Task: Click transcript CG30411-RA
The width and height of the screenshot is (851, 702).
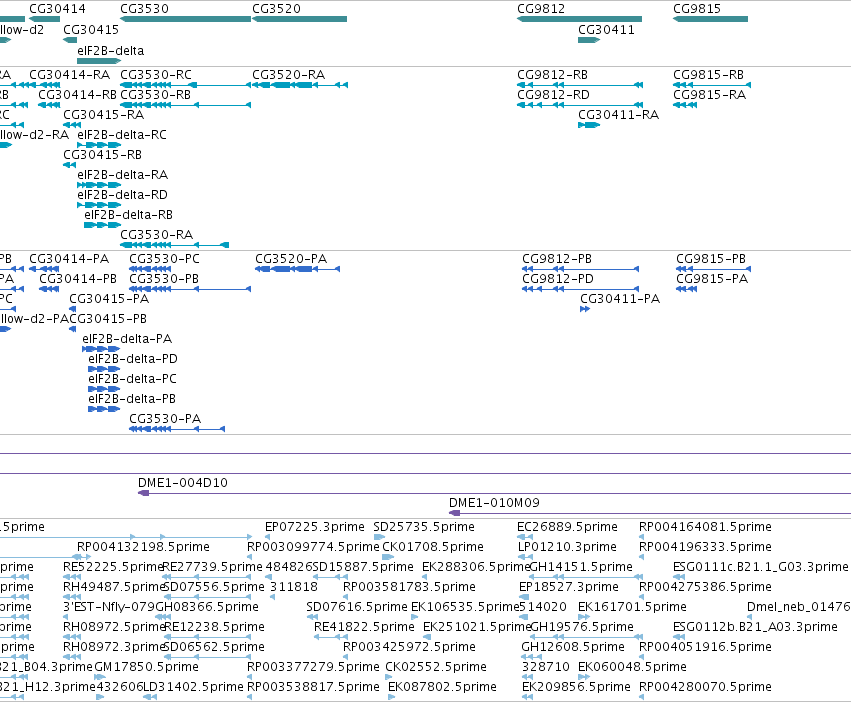Action: pos(619,115)
